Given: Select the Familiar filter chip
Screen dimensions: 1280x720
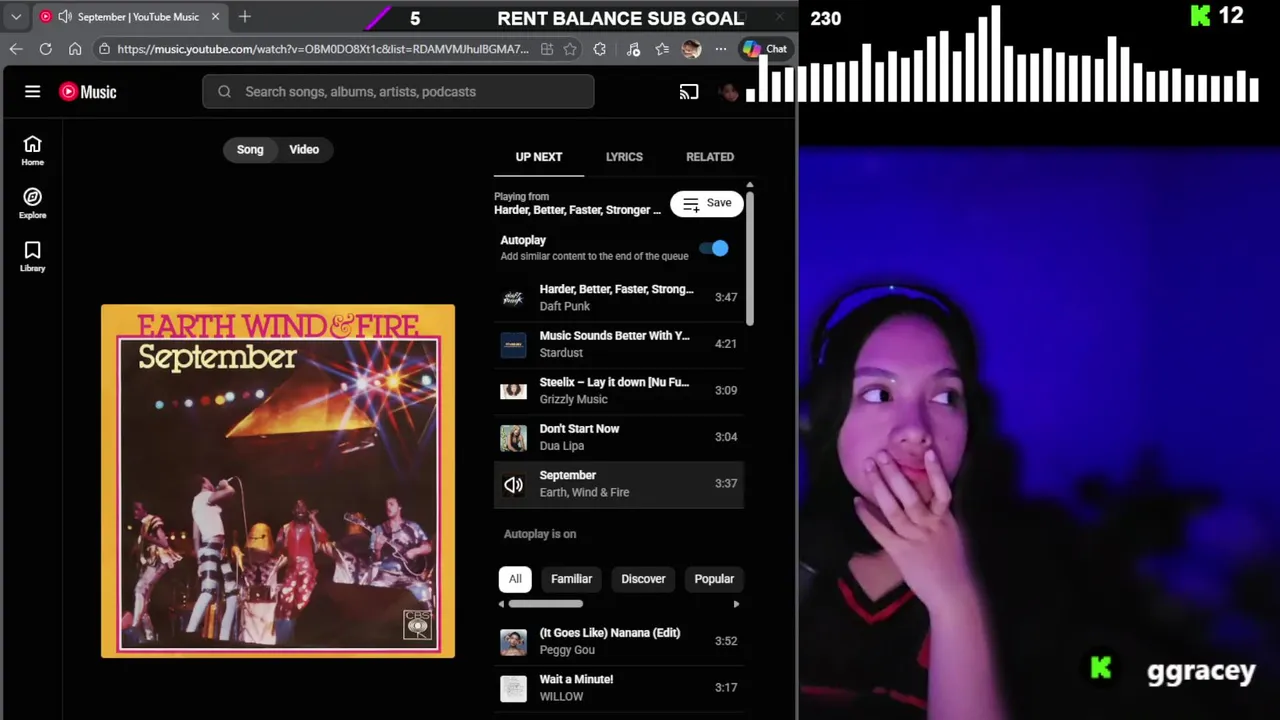Looking at the screenshot, I should [571, 579].
